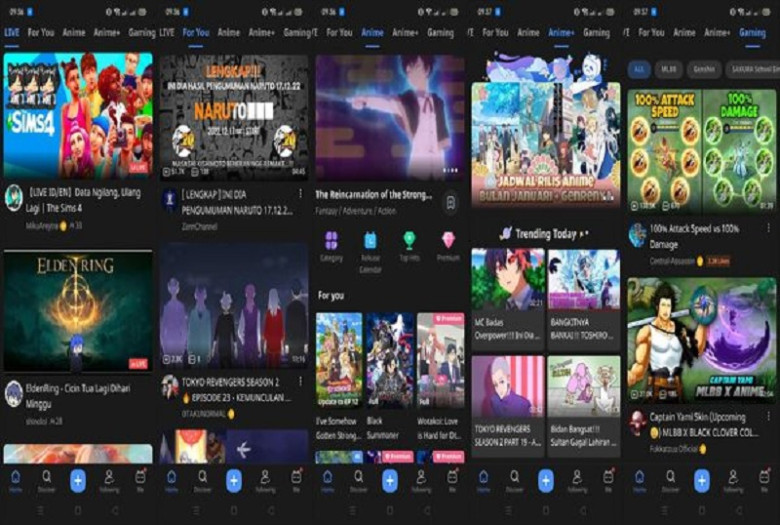This screenshot has height=525, width=780.
Task: Switch to LIVE tab on the first screen
Action: click(x=11, y=33)
